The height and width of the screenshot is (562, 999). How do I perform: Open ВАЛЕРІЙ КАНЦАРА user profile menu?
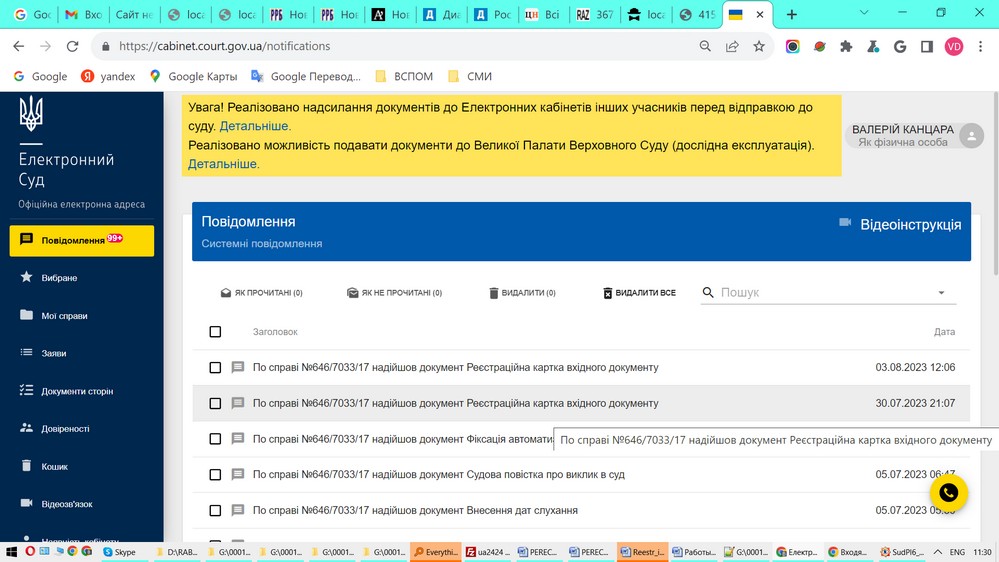click(x=915, y=135)
